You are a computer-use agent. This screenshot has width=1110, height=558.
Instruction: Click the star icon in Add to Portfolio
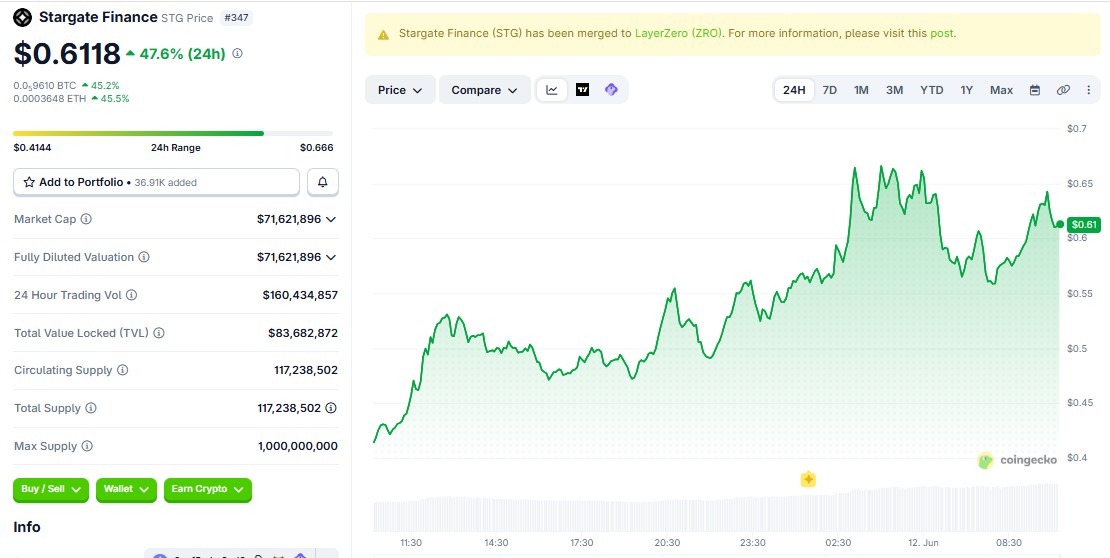(x=29, y=182)
